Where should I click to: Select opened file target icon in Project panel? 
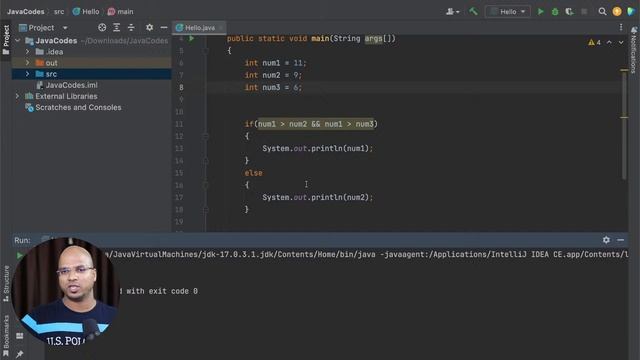(102, 27)
